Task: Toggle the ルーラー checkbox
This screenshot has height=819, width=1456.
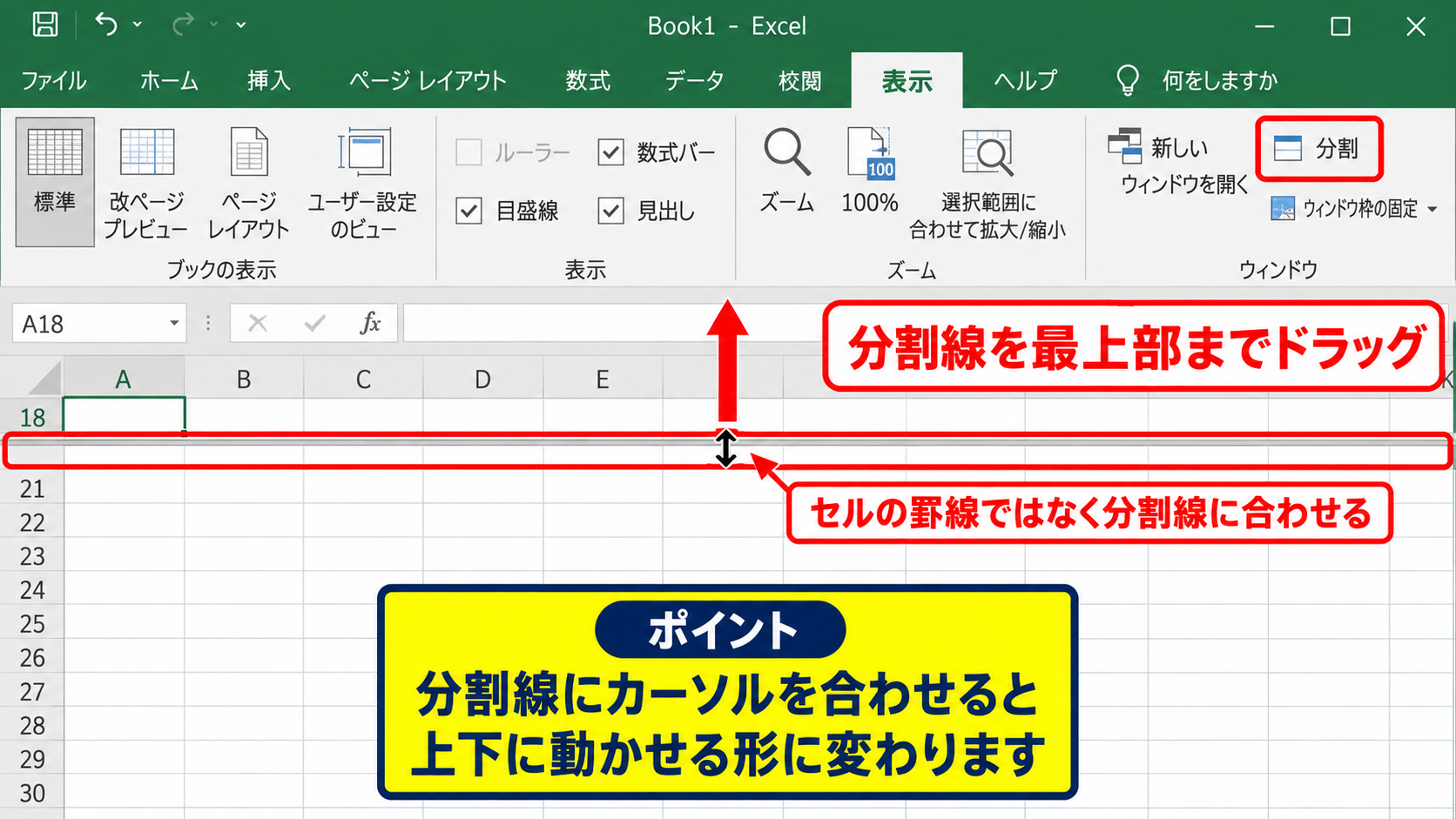Action: point(469,152)
